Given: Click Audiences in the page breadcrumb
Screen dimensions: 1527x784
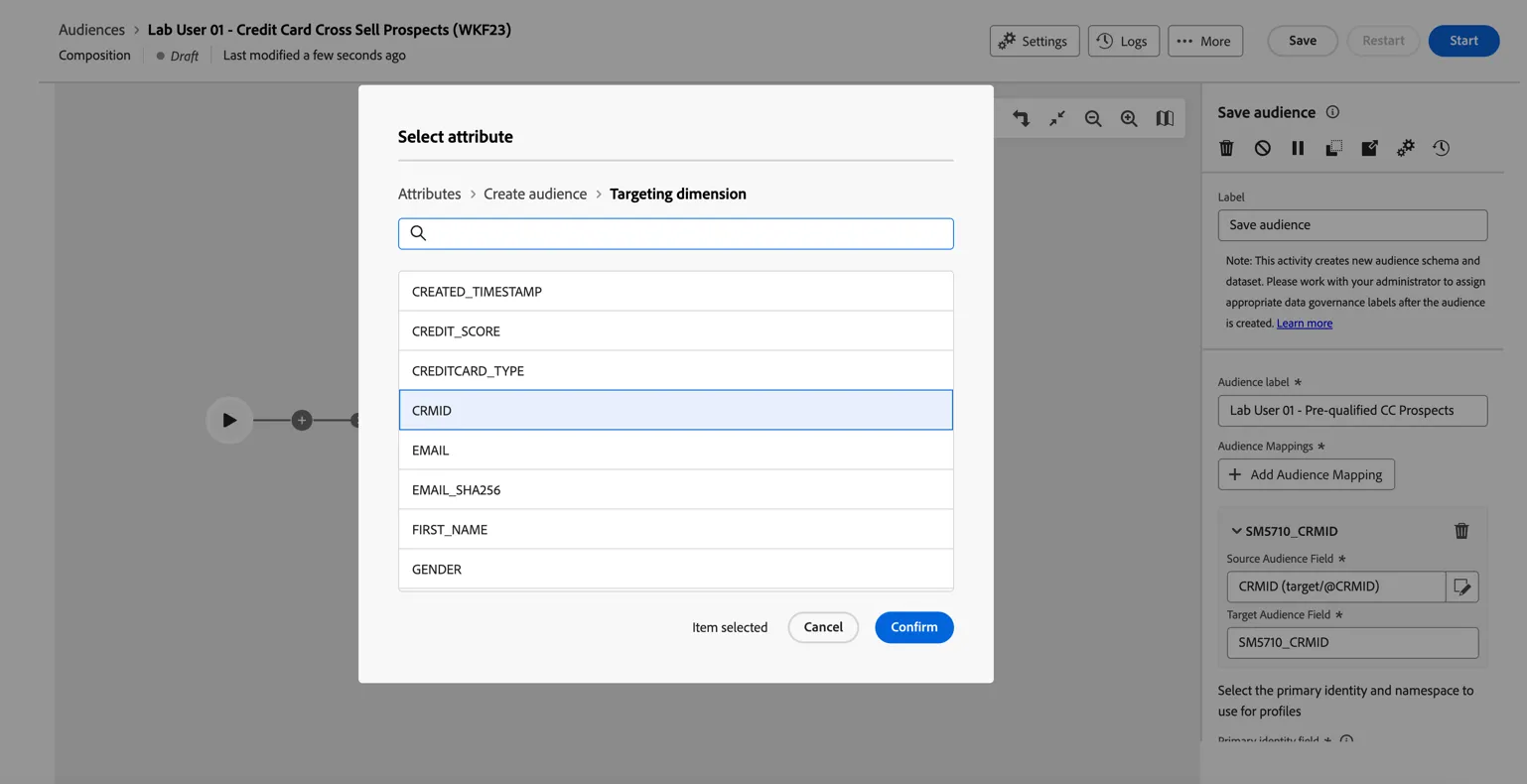Looking at the screenshot, I should tap(91, 30).
